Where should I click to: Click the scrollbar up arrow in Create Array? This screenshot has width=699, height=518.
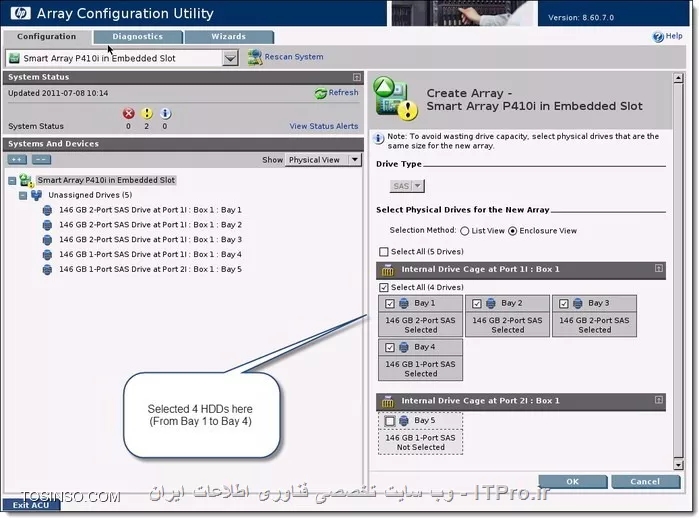pos(678,78)
